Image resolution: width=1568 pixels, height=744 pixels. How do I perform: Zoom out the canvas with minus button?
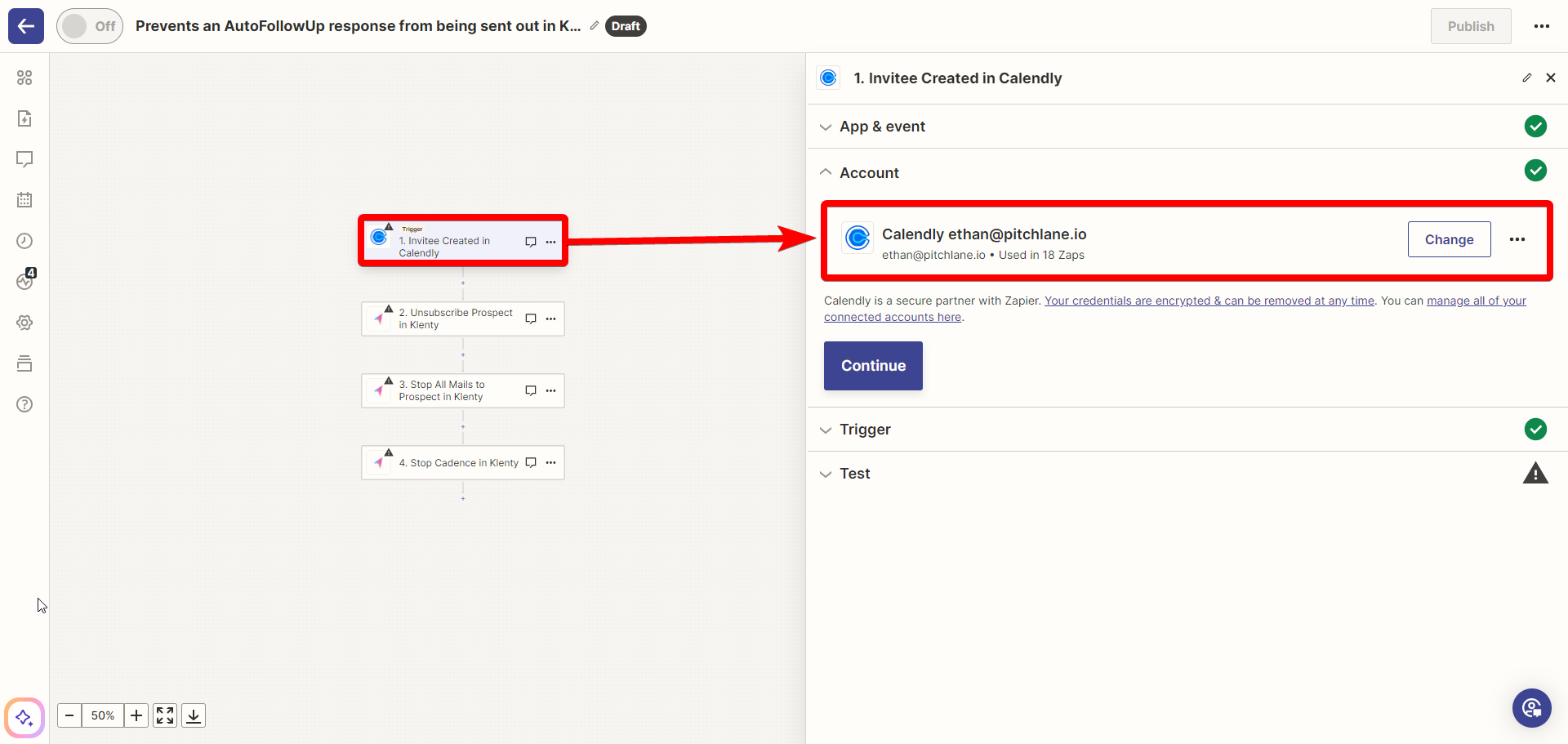coord(69,715)
